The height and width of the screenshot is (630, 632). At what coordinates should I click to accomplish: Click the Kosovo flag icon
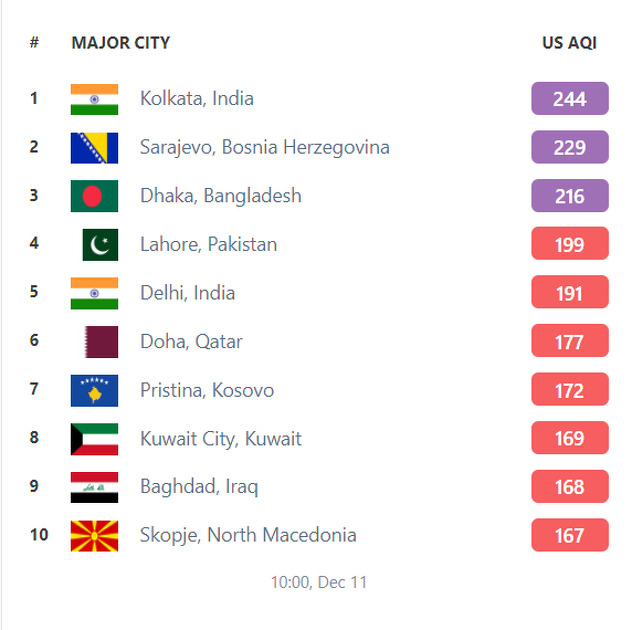coord(94,391)
